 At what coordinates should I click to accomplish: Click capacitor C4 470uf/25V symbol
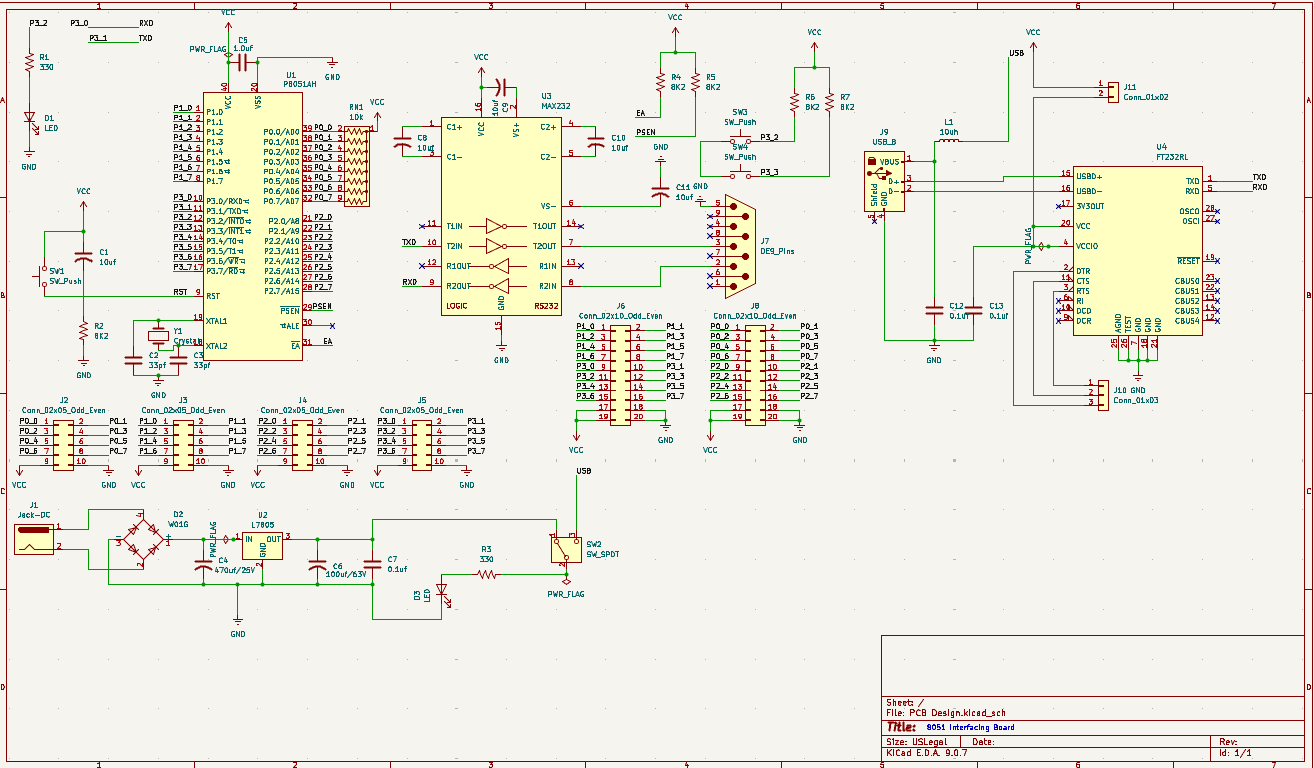[x=204, y=565]
